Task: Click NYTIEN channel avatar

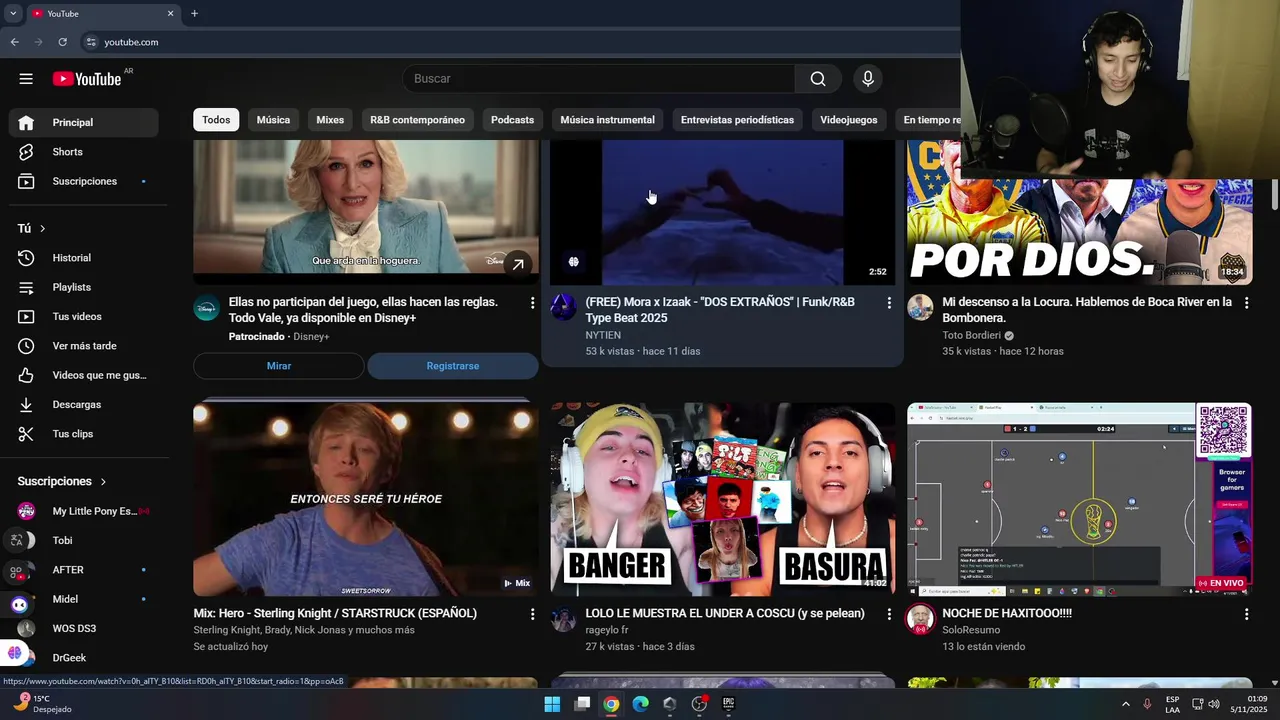Action: click(x=563, y=307)
